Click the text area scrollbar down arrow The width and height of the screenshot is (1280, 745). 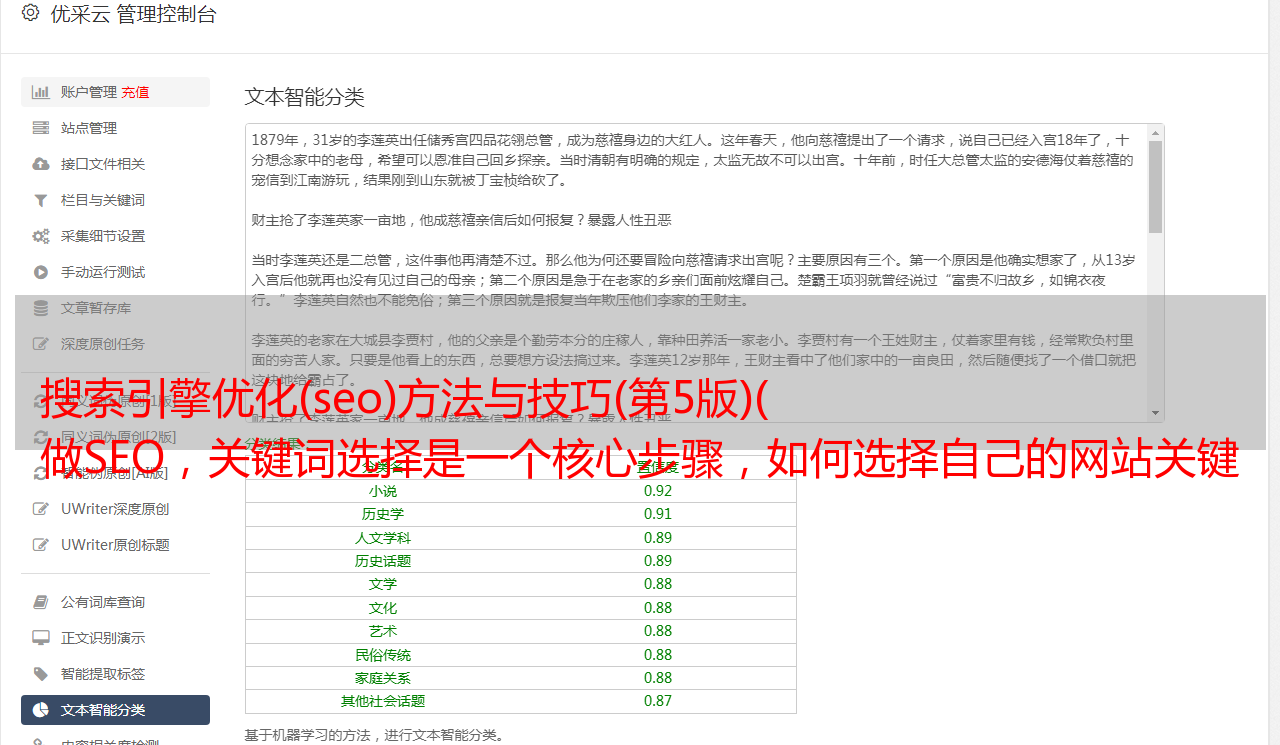point(1156,413)
